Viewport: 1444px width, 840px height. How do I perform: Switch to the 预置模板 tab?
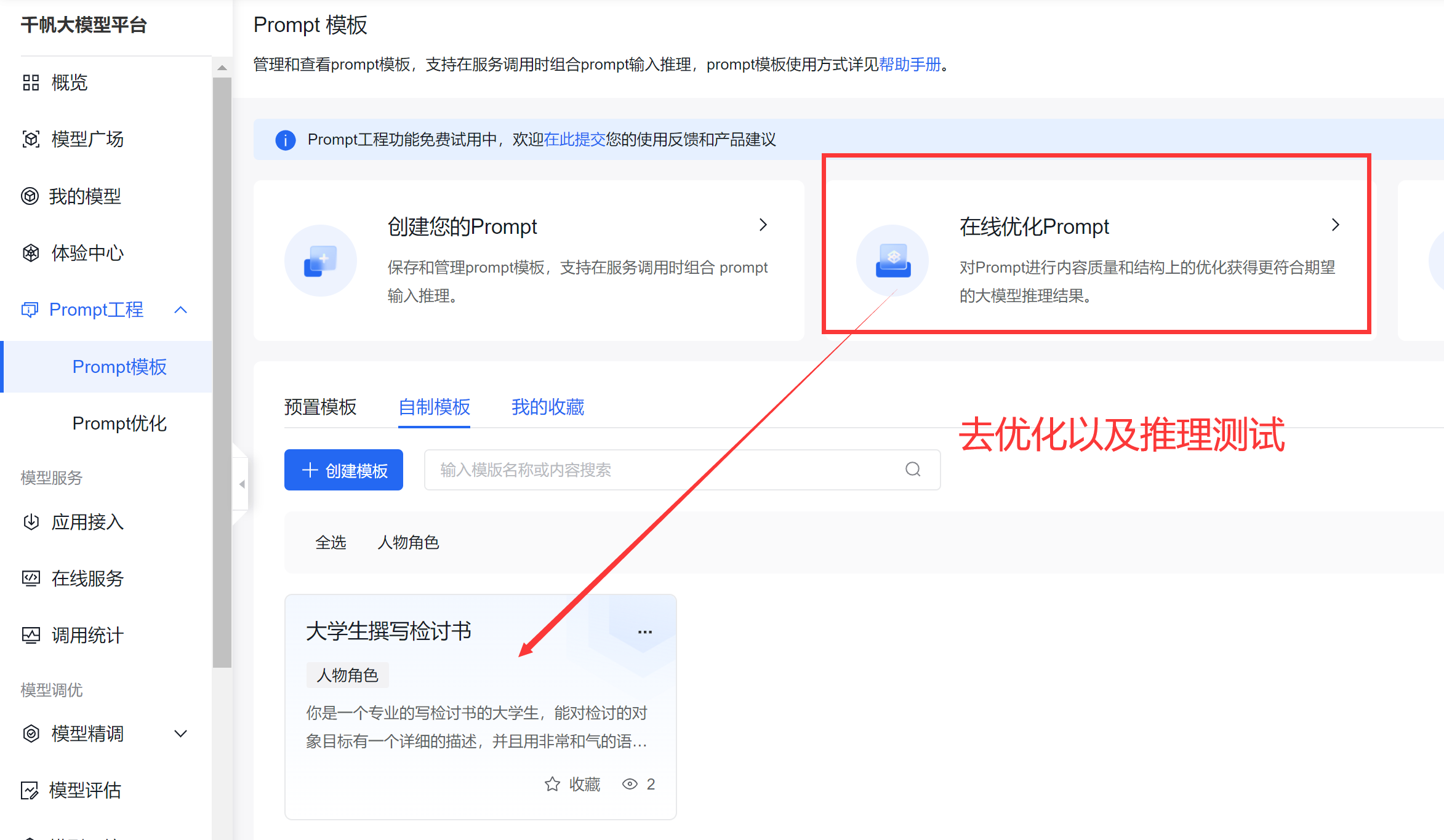(x=320, y=407)
